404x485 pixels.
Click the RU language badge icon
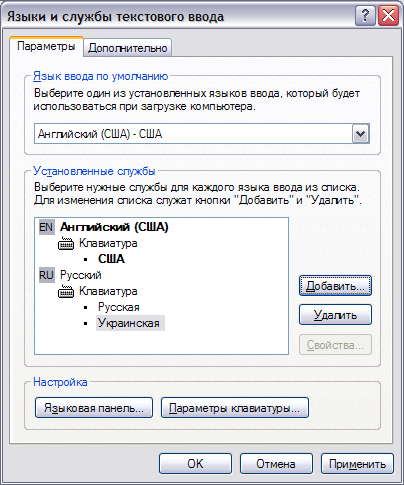[x=46, y=275]
